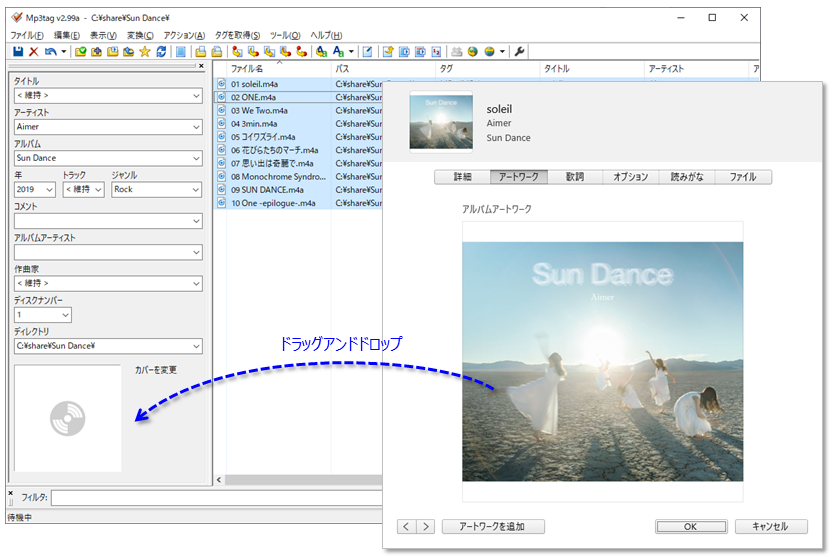Click the Add directory folder icon with plus
The image size is (833, 557).
tap(96, 52)
